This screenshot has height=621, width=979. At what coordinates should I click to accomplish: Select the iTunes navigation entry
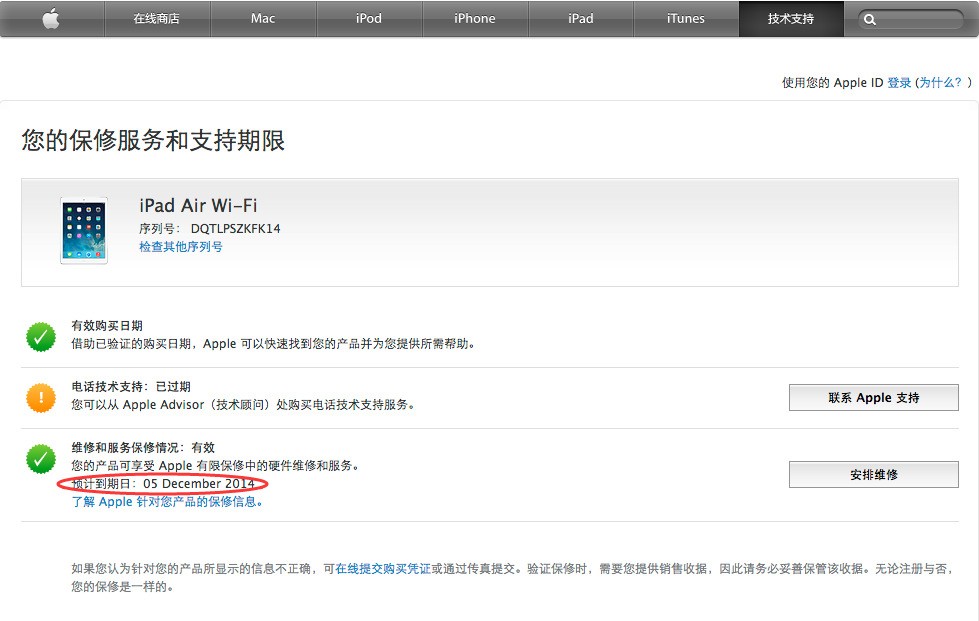coord(685,17)
